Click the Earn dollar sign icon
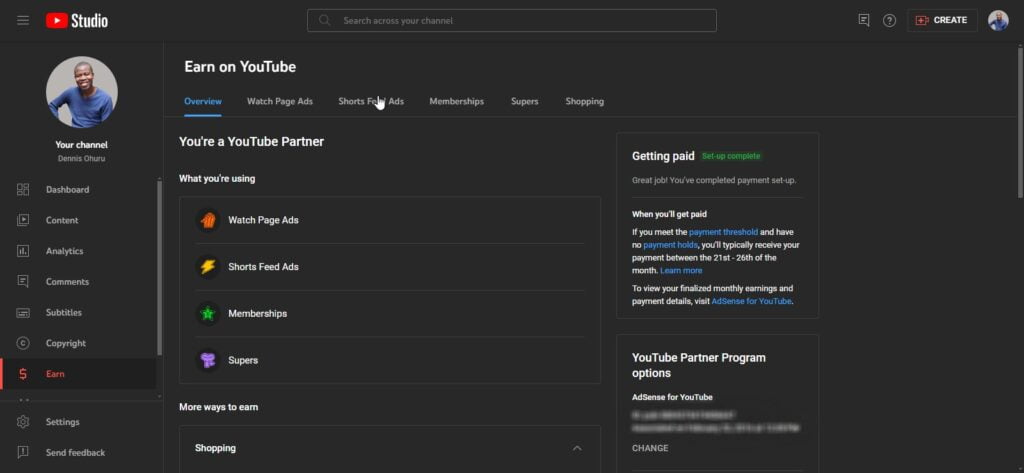The image size is (1024, 473). click(x=23, y=374)
